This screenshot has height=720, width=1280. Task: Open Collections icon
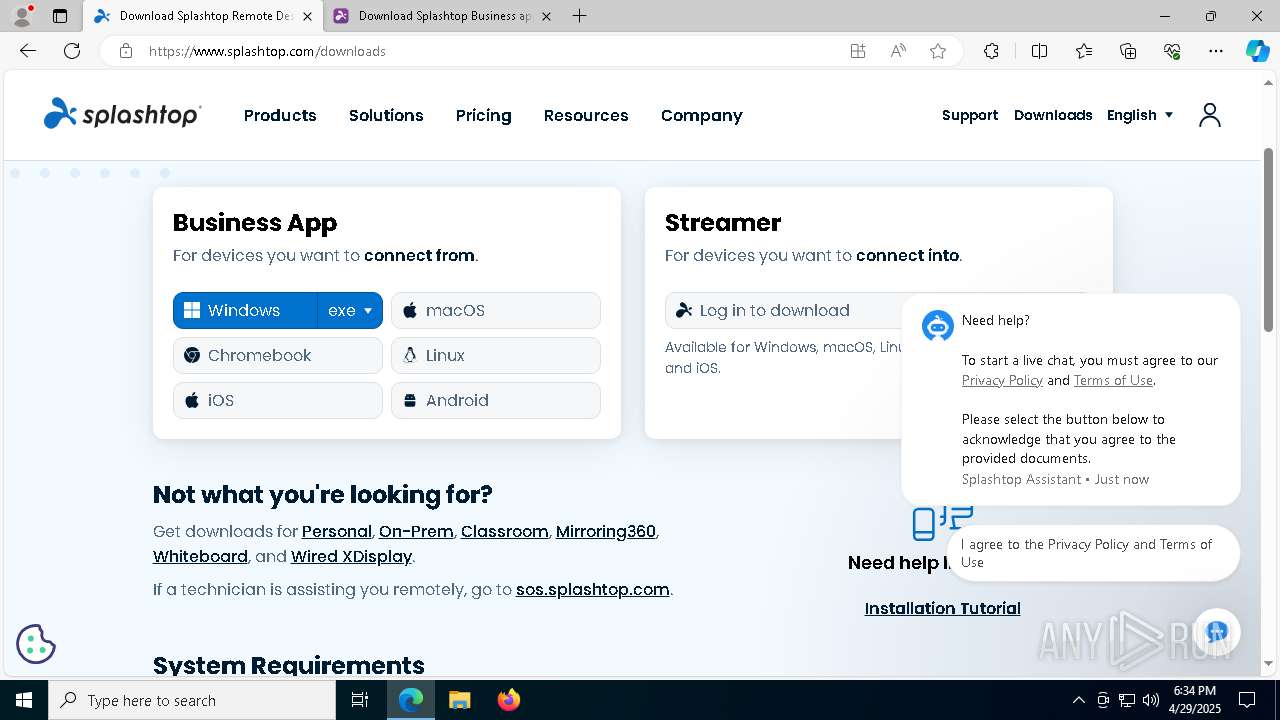1128,51
